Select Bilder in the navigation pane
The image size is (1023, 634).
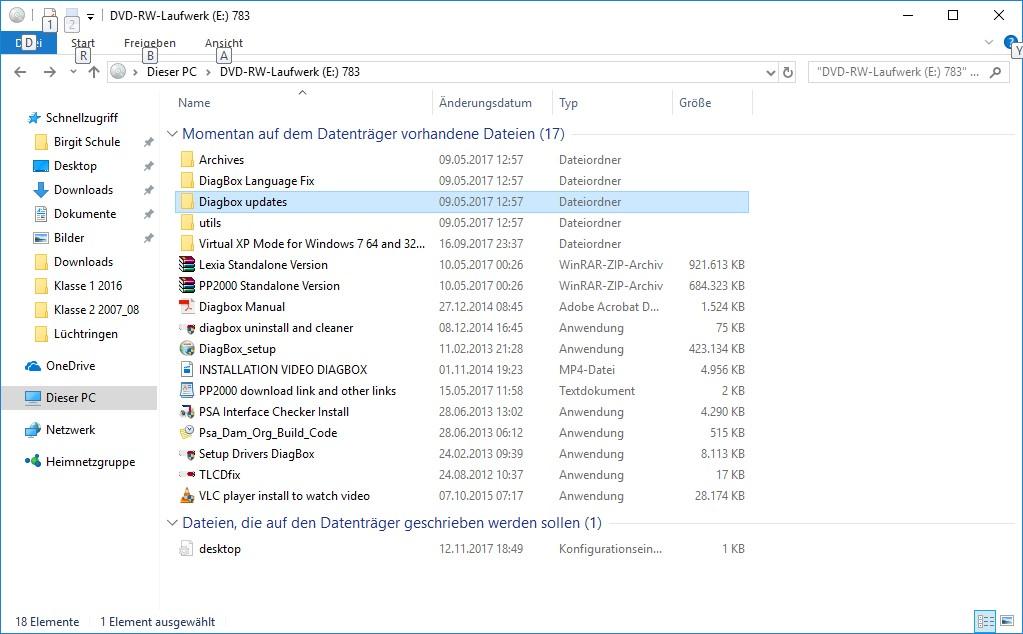pos(69,238)
